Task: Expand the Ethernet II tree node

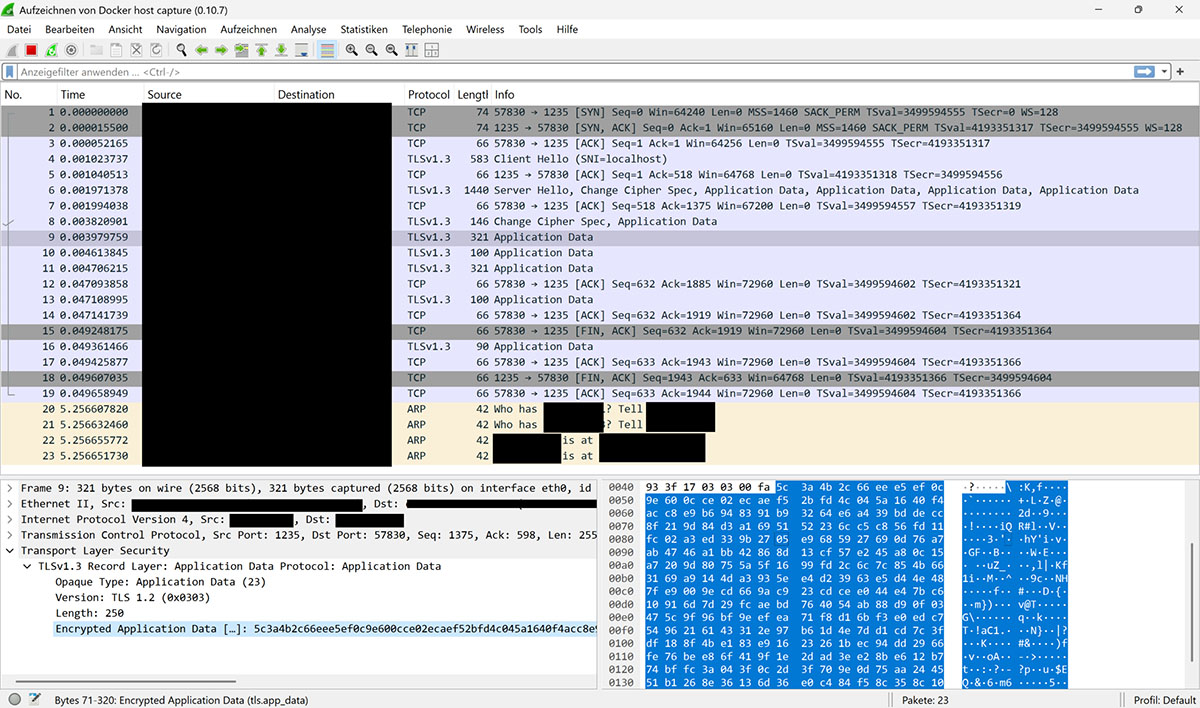Action: 10,503
